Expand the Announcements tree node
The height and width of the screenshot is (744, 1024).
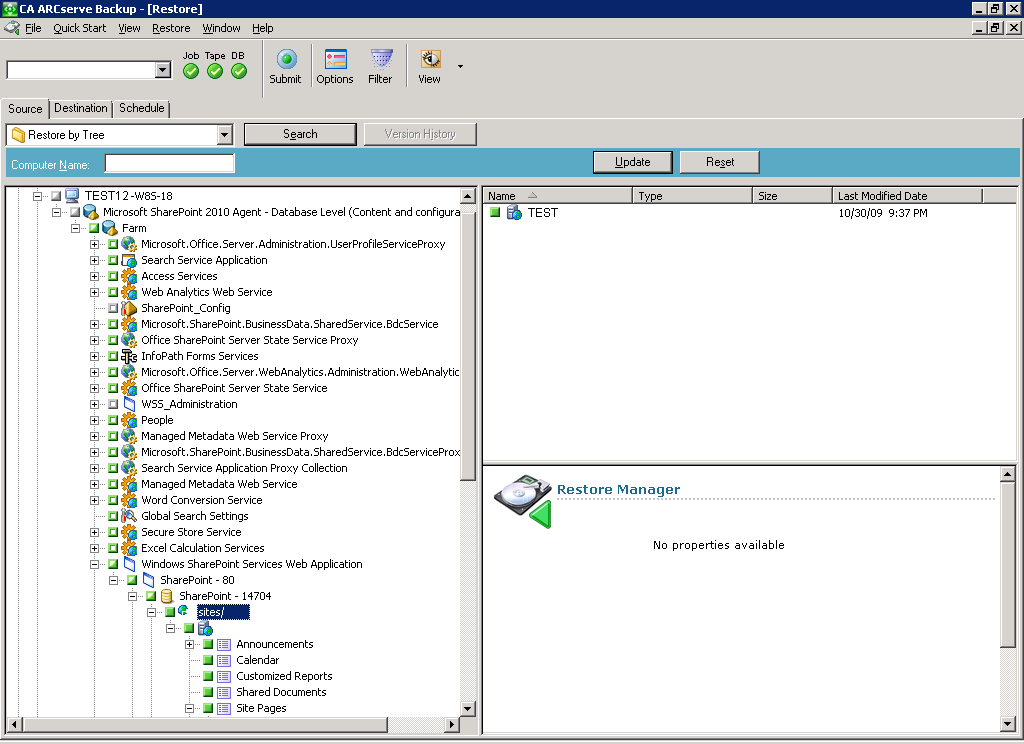[x=190, y=644]
